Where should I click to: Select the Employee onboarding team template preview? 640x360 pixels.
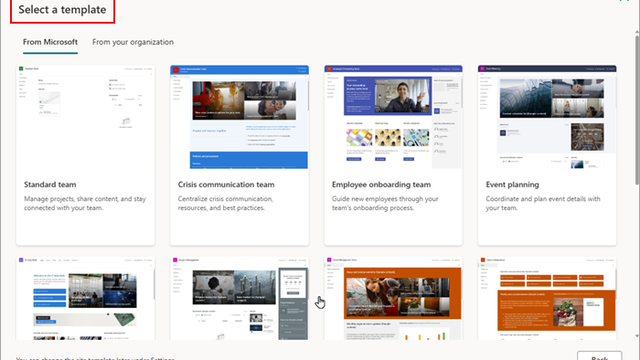[x=393, y=117]
